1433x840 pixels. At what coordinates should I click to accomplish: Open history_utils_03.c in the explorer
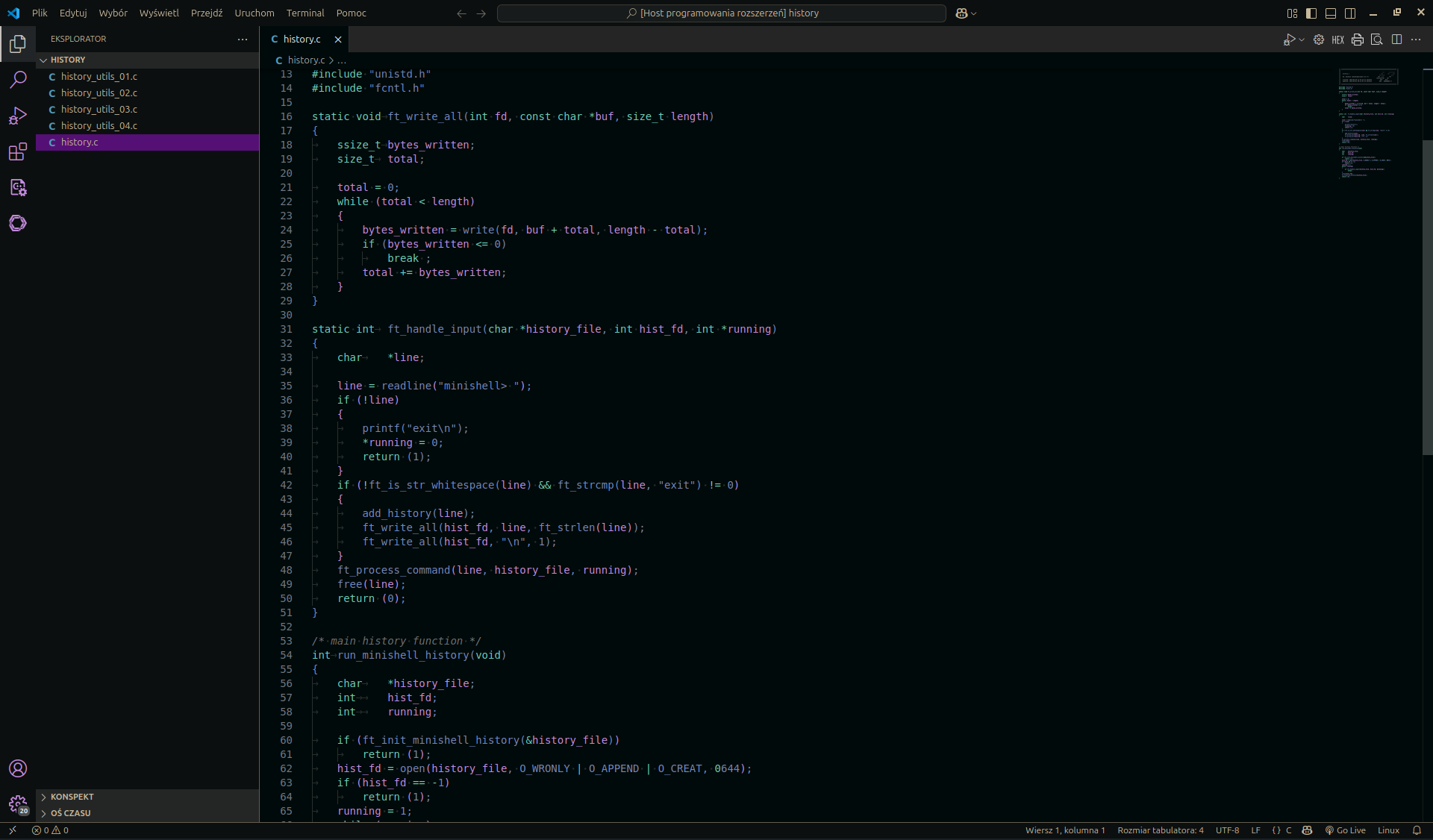(99, 110)
